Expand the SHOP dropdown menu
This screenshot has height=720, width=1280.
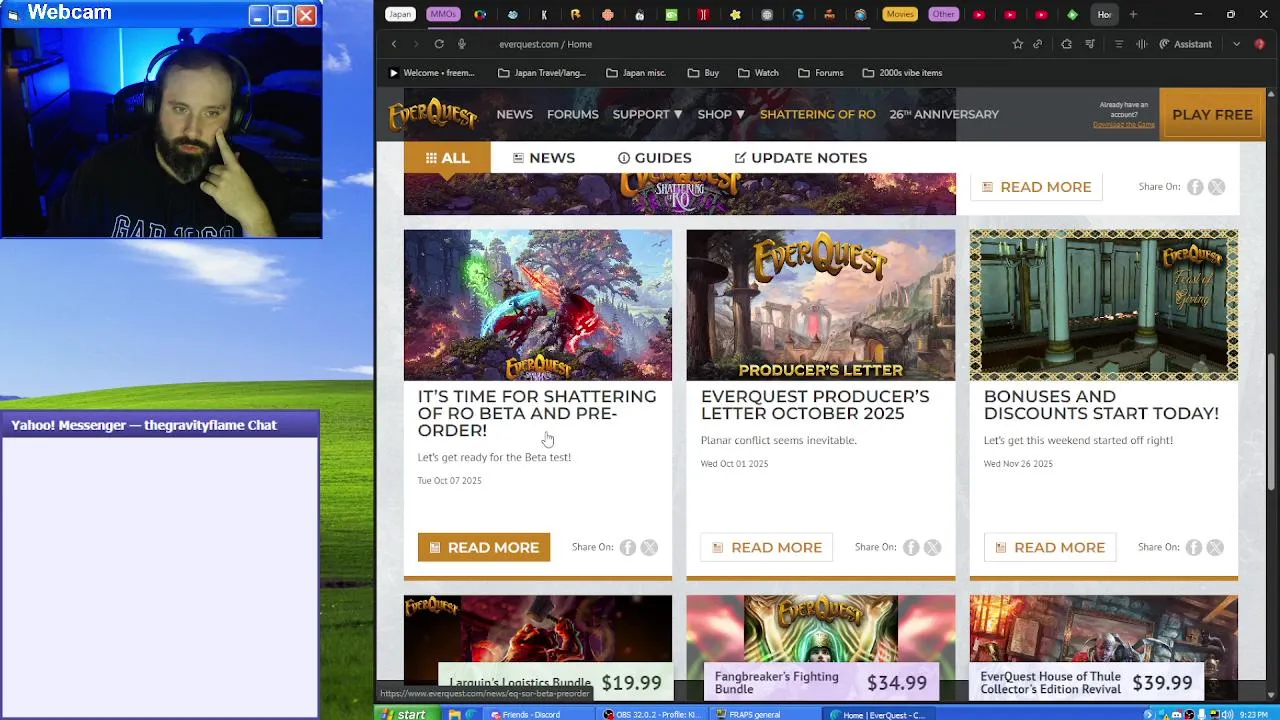[x=721, y=114]
